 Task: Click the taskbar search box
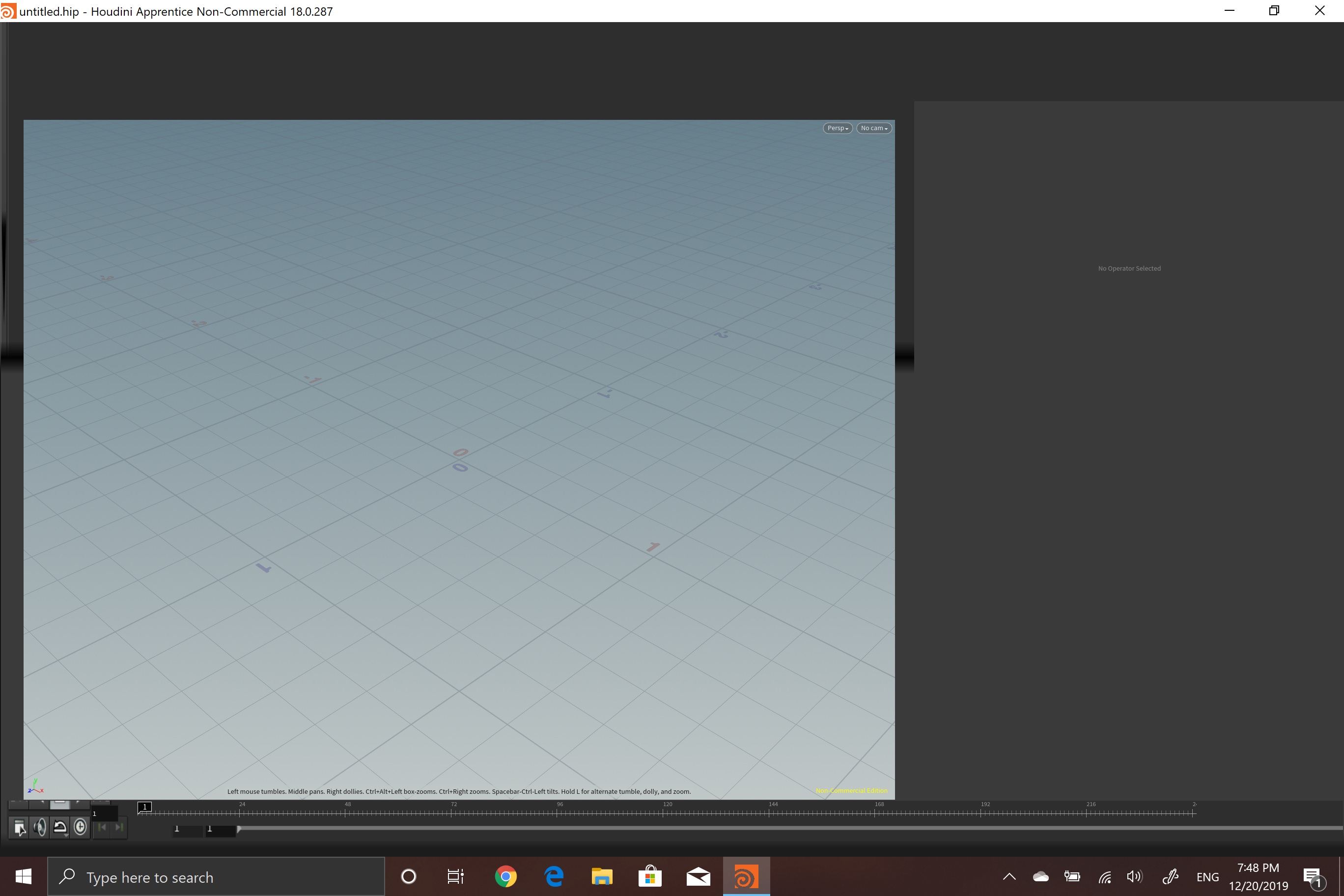(216, 876)
